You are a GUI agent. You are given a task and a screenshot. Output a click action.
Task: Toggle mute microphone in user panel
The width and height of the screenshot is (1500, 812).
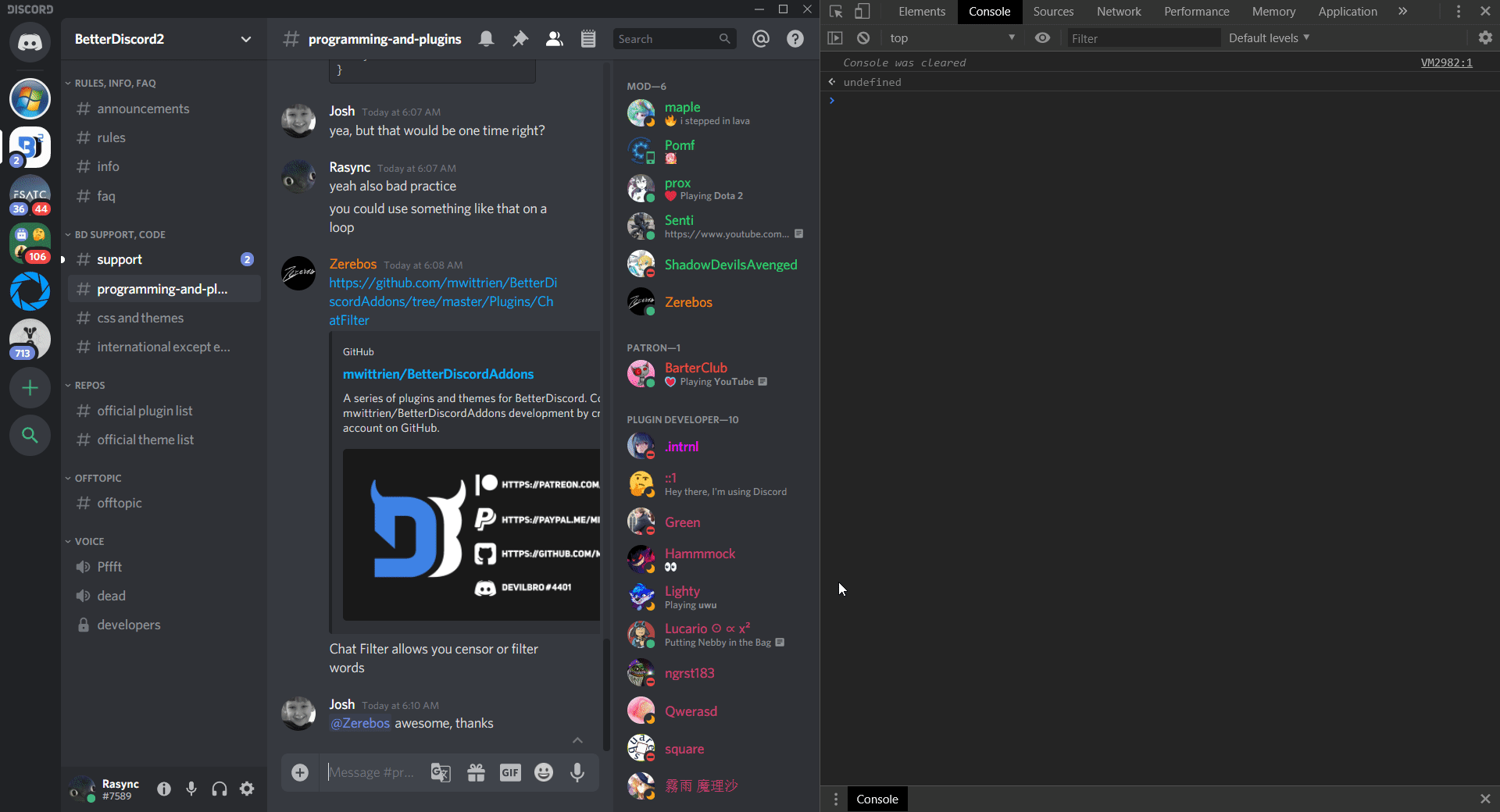[x=191, y=789]
